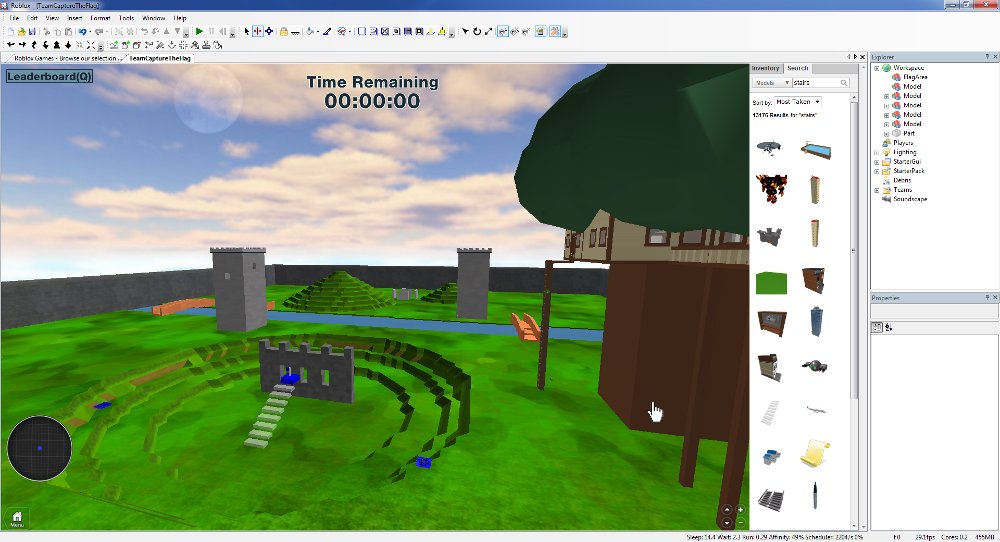Image resolution: width=1000 pixels, height=542 pixels.
Task: Sort Properties alphabetically with the A-Z icon
Action: click(x=888, y=327)
